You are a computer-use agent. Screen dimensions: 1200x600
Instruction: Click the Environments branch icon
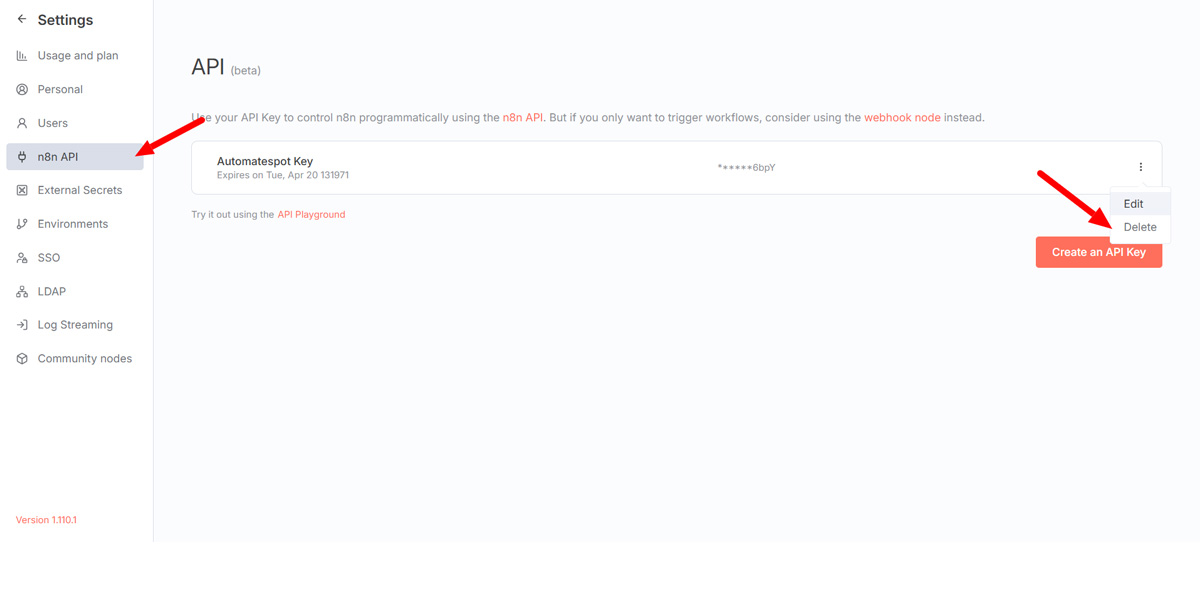click(x=22, y=224)
